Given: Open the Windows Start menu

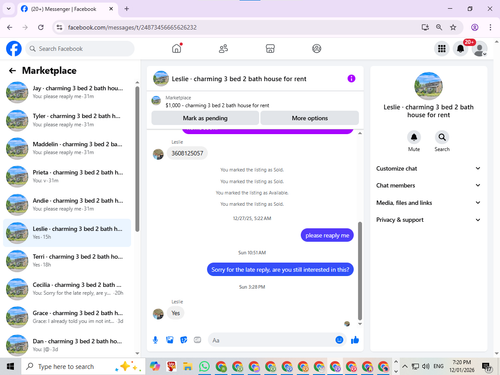Looking at the screenshot, I should coord(10,367).
